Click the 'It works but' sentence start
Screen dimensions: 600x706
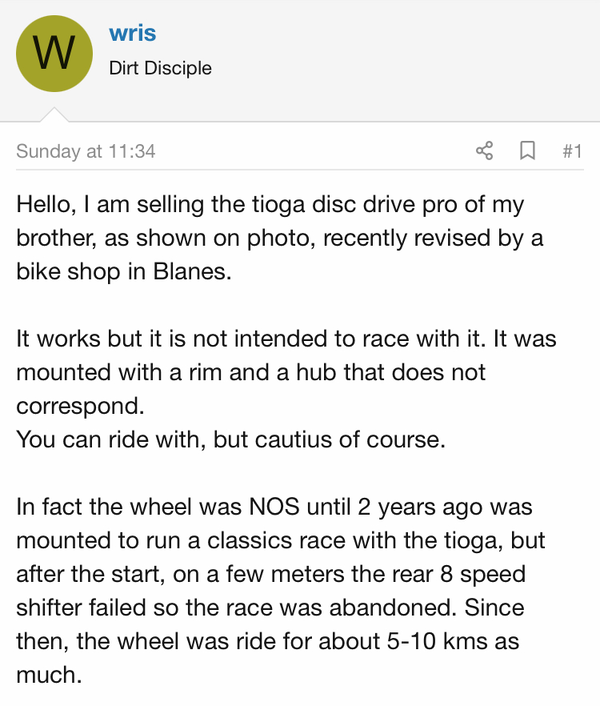click(79, 339)
